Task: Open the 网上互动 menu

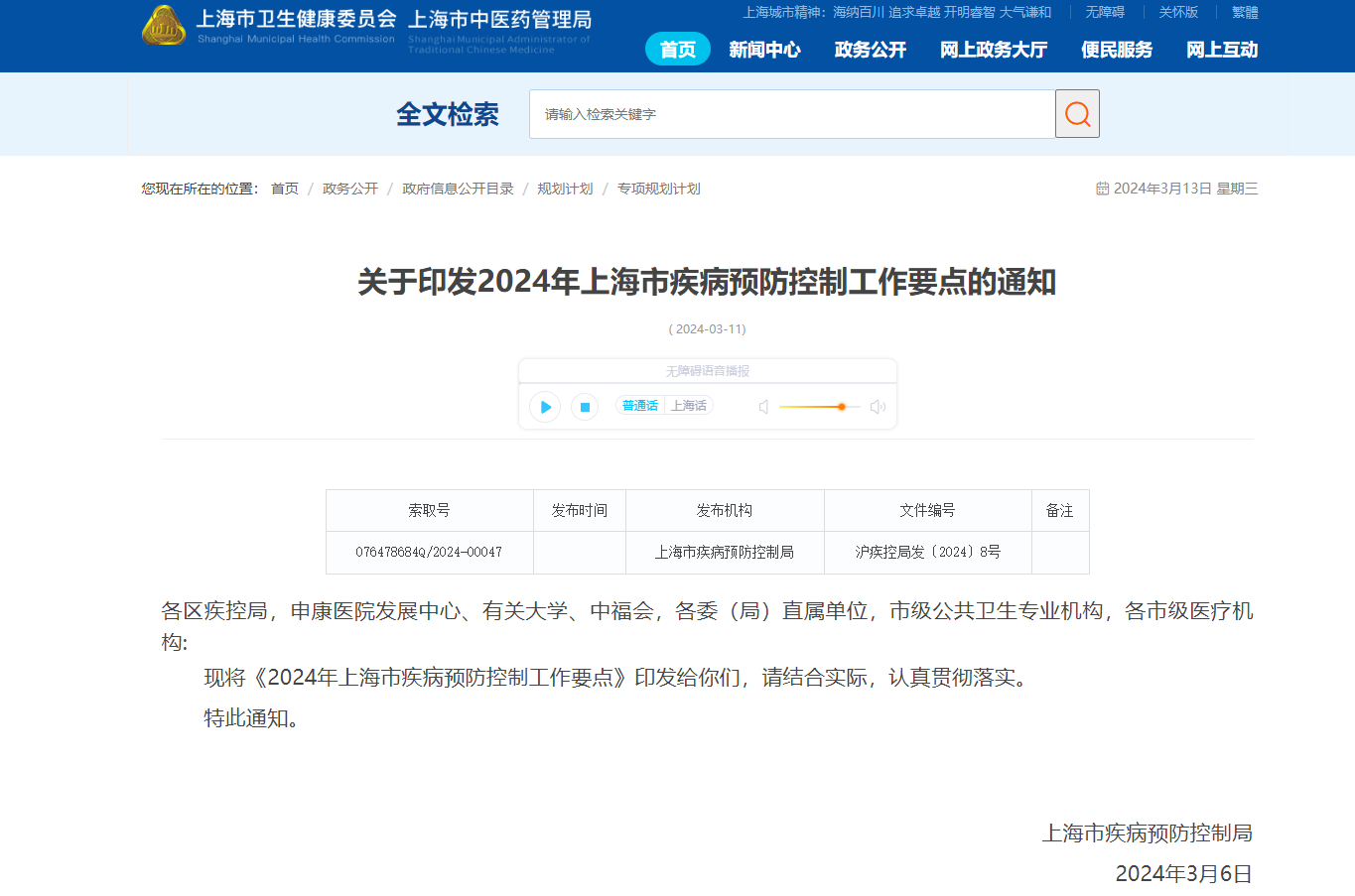Action: coord(1222,50)
